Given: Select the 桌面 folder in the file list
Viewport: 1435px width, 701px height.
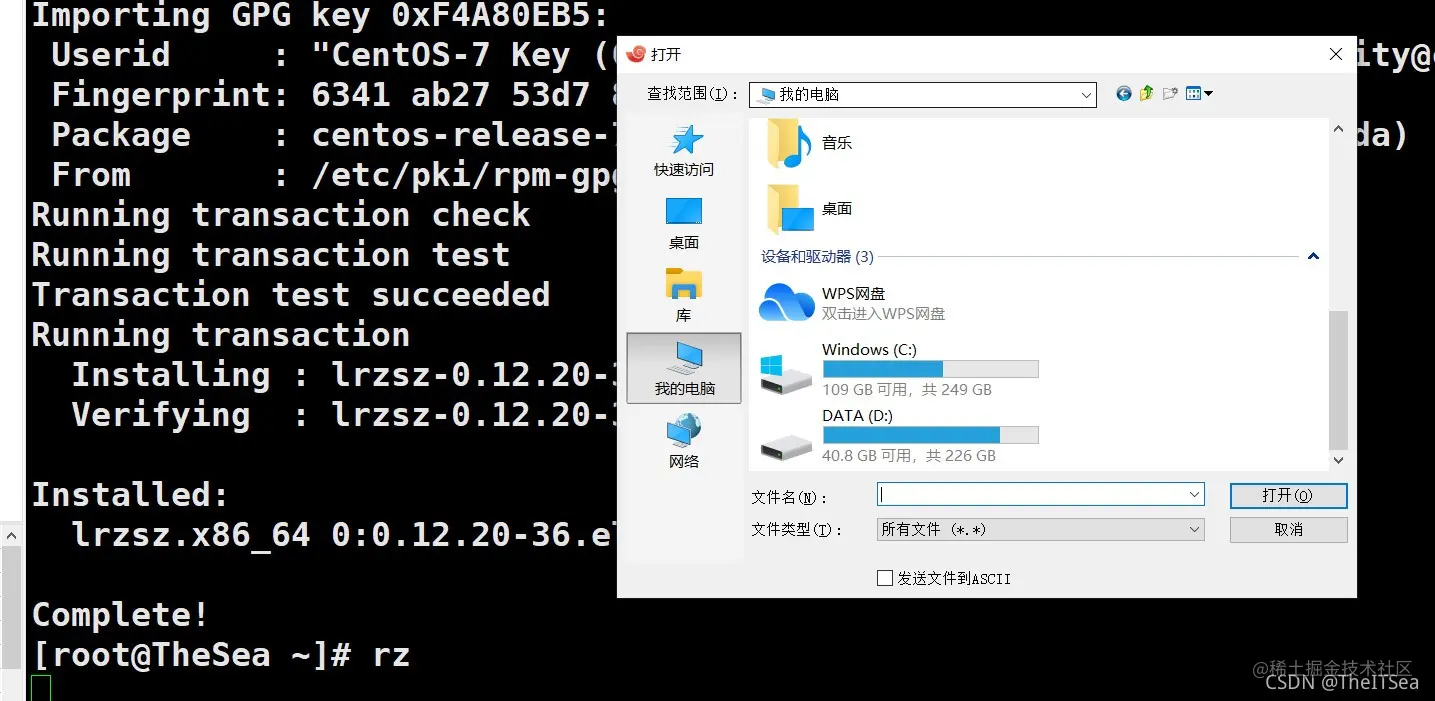Looking at the screenshot, I should coord(810,209).
